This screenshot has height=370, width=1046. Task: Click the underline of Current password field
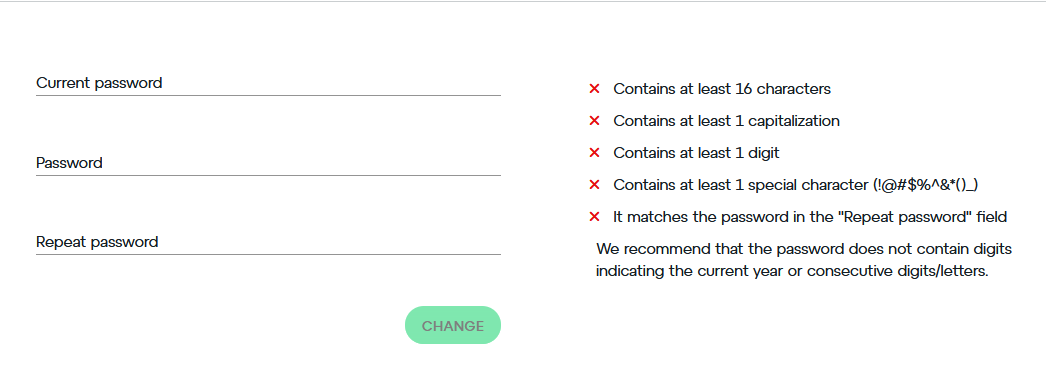[x=268, y=95]
